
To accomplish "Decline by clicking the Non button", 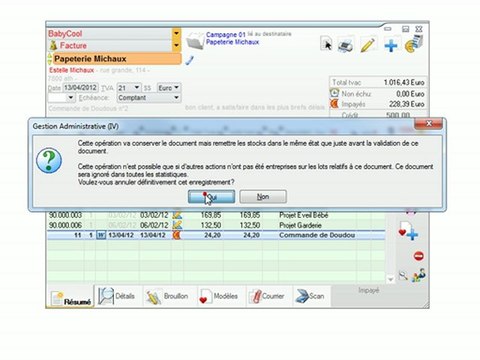I will click(x=263, y=197).
